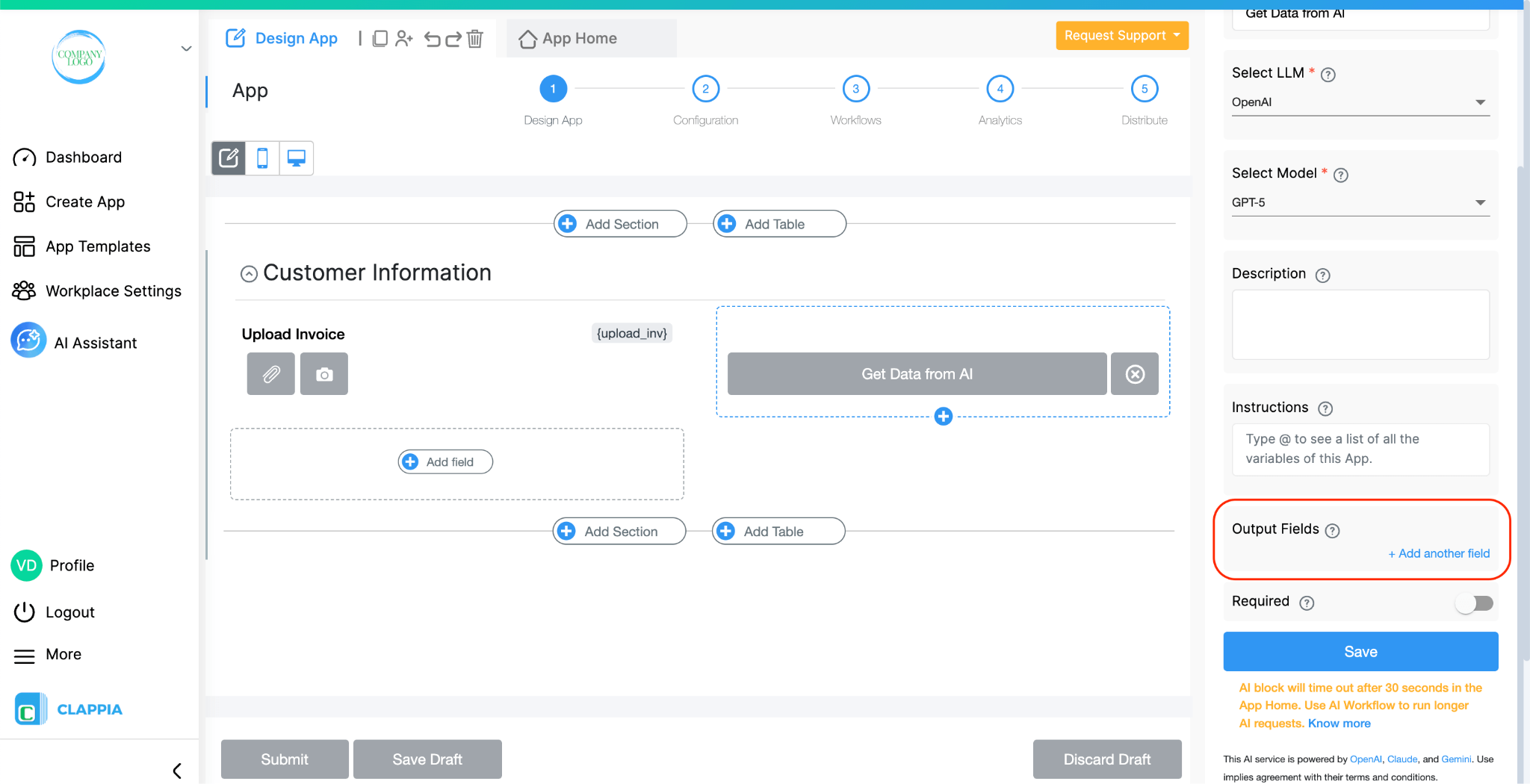Click top Add Section button
Image resolution: width=1530 pixels, height=784 pixels.
(x=620, y=223)
